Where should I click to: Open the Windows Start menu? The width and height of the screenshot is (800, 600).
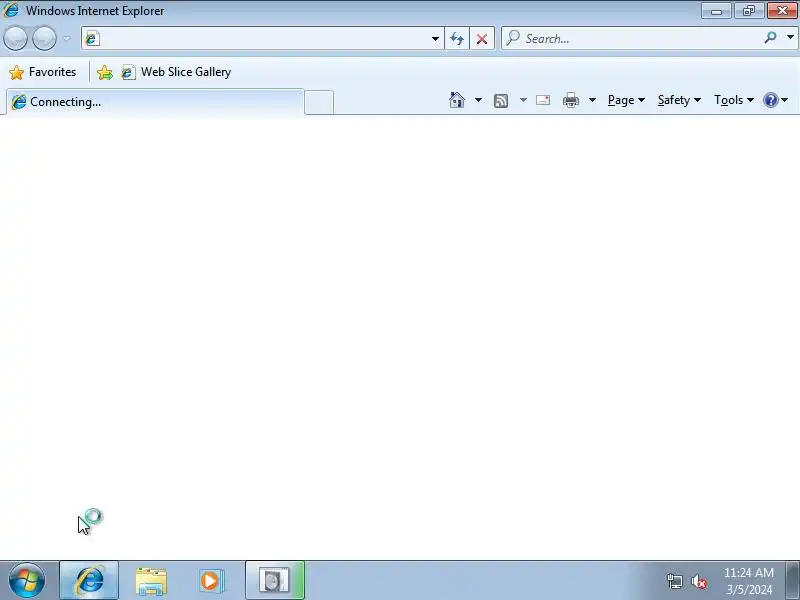(x=27, y=581)
